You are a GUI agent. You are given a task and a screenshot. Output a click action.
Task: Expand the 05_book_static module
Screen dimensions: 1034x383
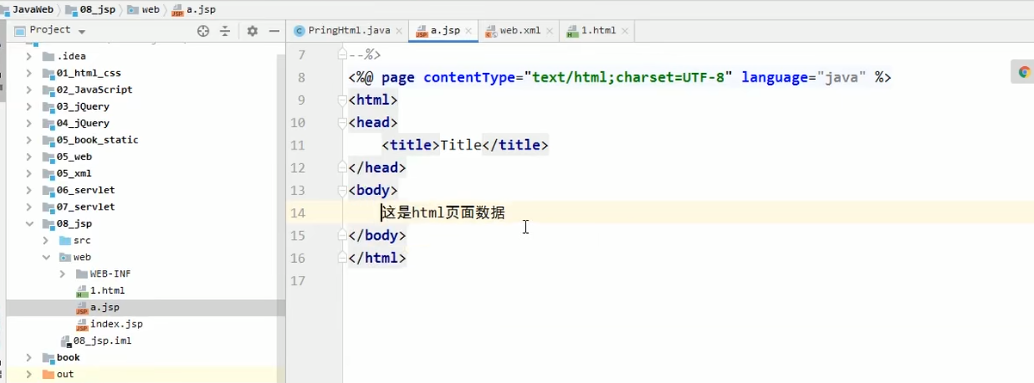pyautogui.click(x=29, y=140)
